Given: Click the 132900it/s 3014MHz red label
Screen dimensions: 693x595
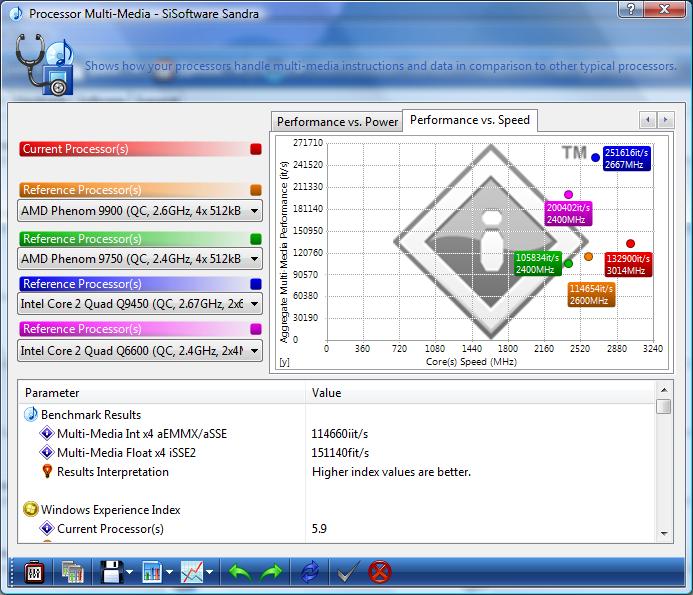Looking at the screenshot, I should tap(628, 264).
